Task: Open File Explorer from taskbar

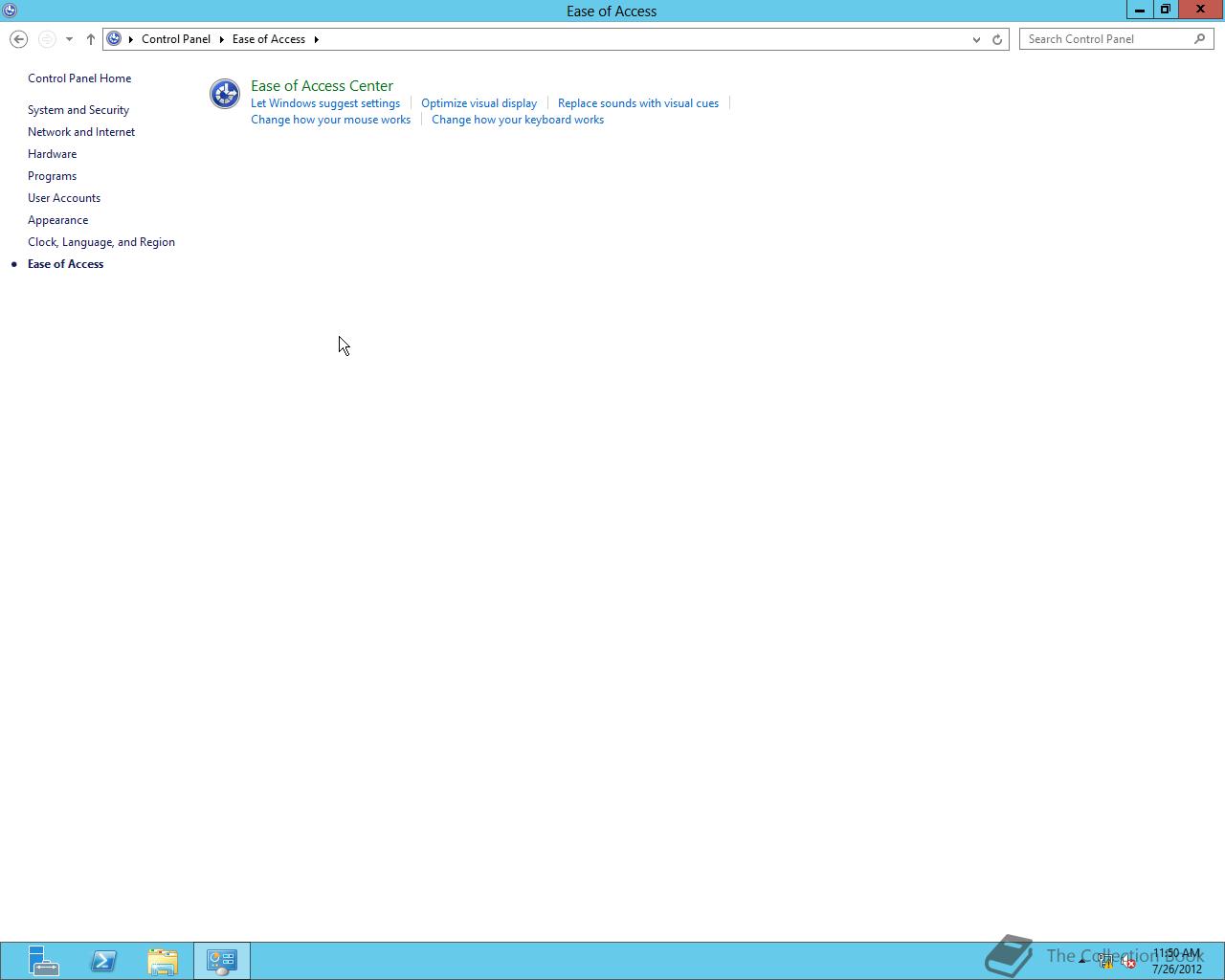Action: click(x=163, y=961)
